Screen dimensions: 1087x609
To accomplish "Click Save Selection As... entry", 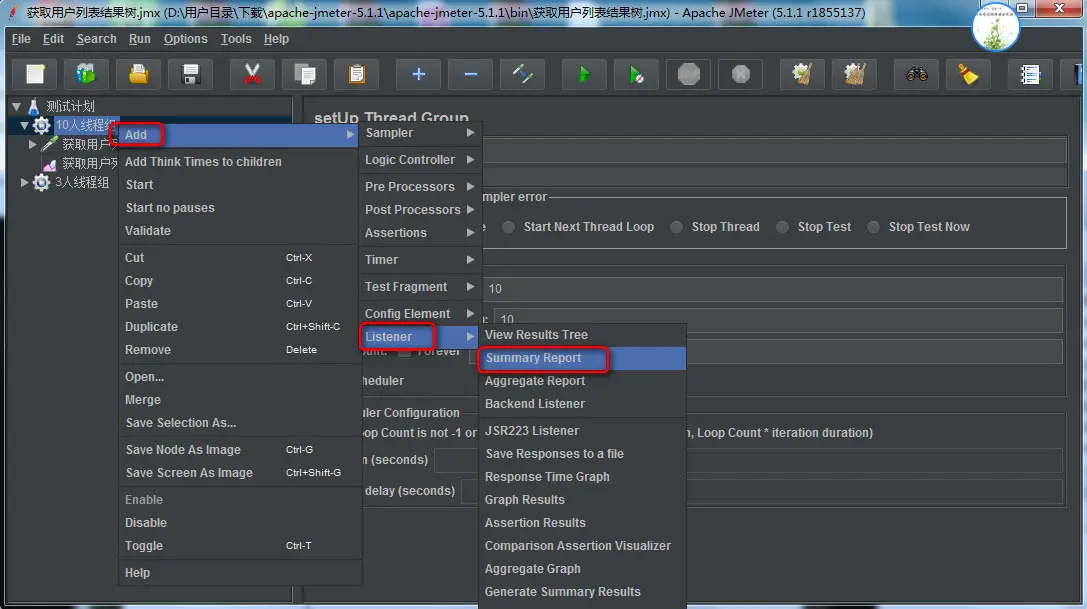I will [239, 422].
